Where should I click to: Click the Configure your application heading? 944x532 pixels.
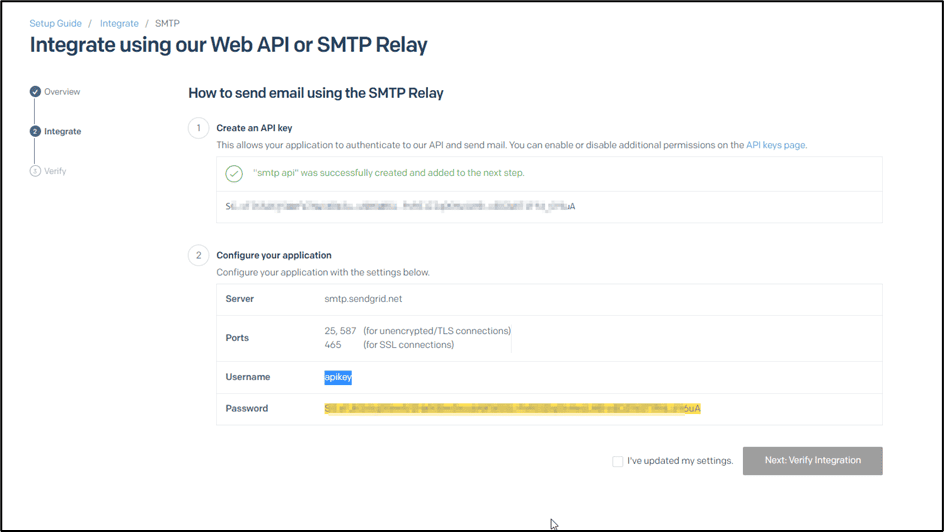(x=274, y=255)
